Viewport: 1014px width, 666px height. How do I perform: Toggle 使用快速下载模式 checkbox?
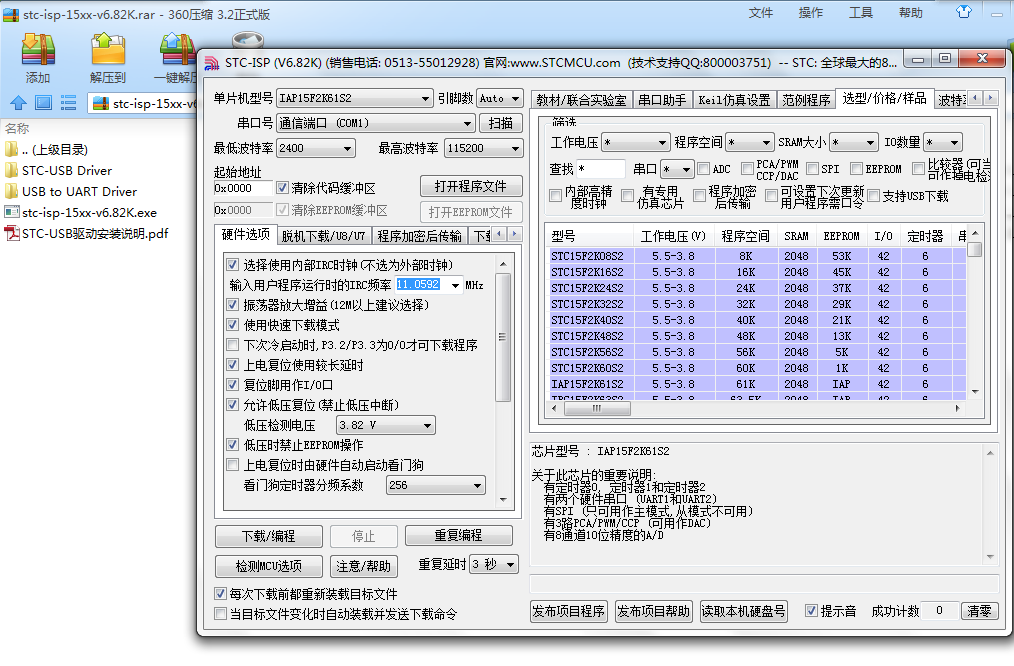pyautogui.click(x=233, y=325)
